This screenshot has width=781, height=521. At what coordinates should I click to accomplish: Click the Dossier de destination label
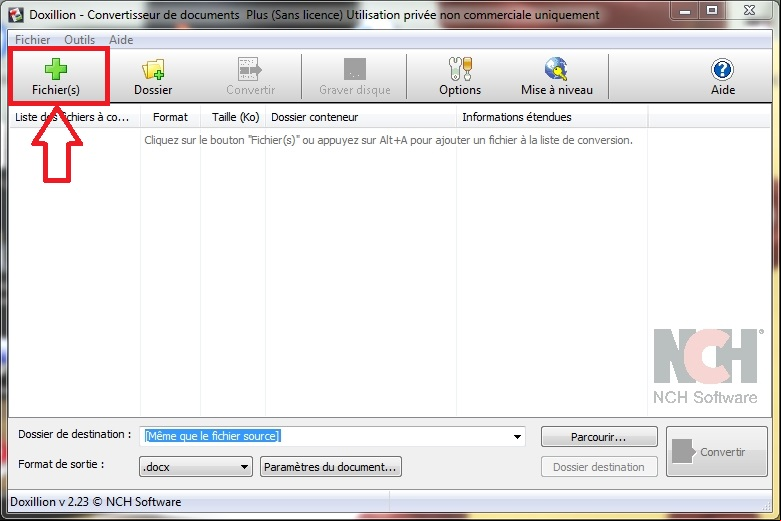[75, 434]
